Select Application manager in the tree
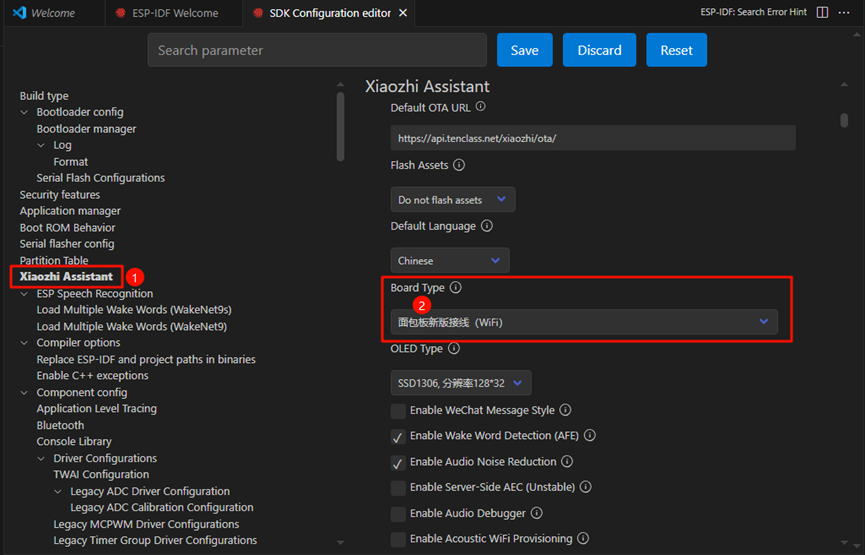865x555 pixels. tap(70, 211)
